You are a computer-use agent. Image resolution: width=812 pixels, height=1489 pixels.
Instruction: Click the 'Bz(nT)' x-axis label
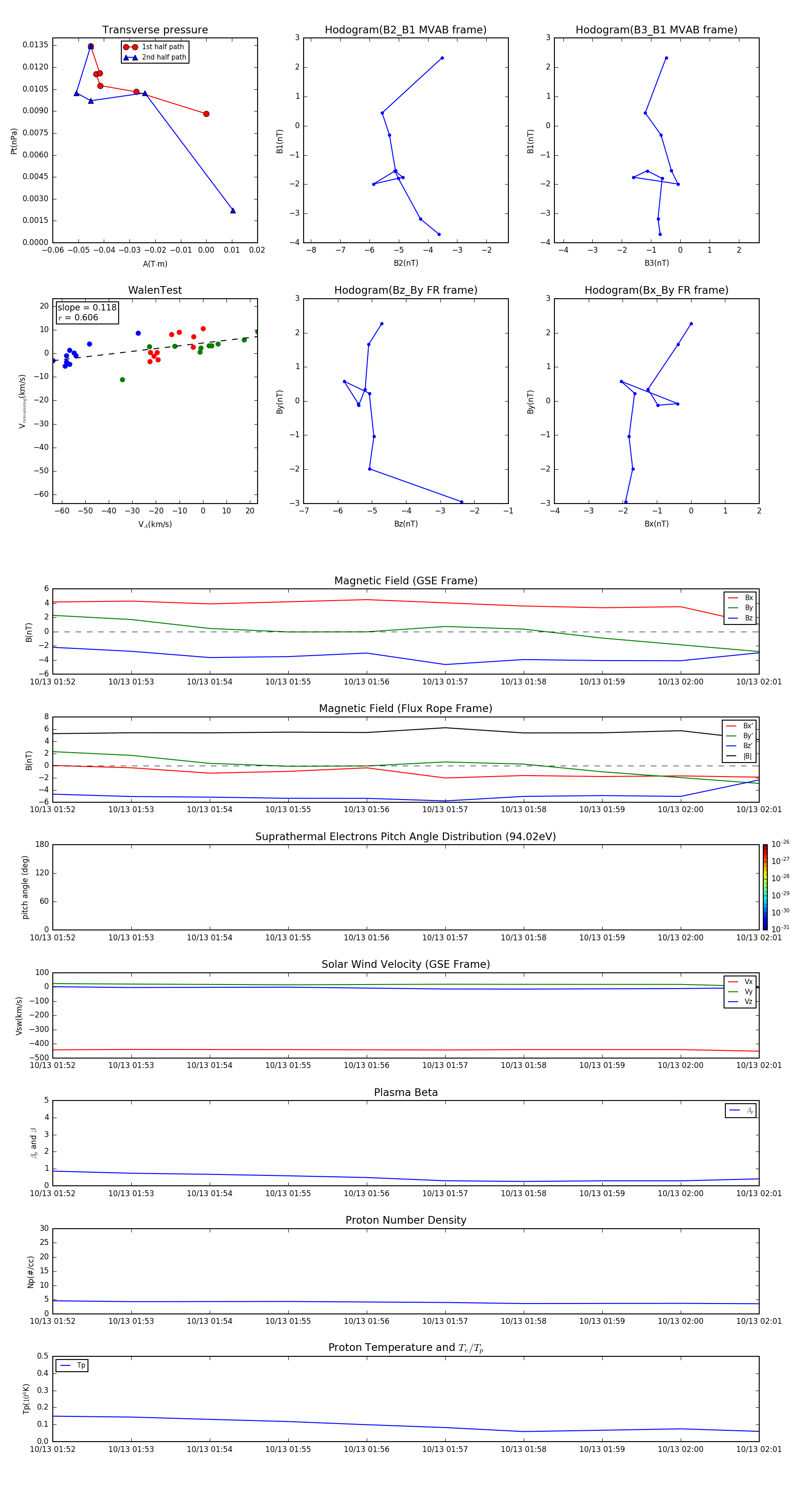click(x=406, y=524)
